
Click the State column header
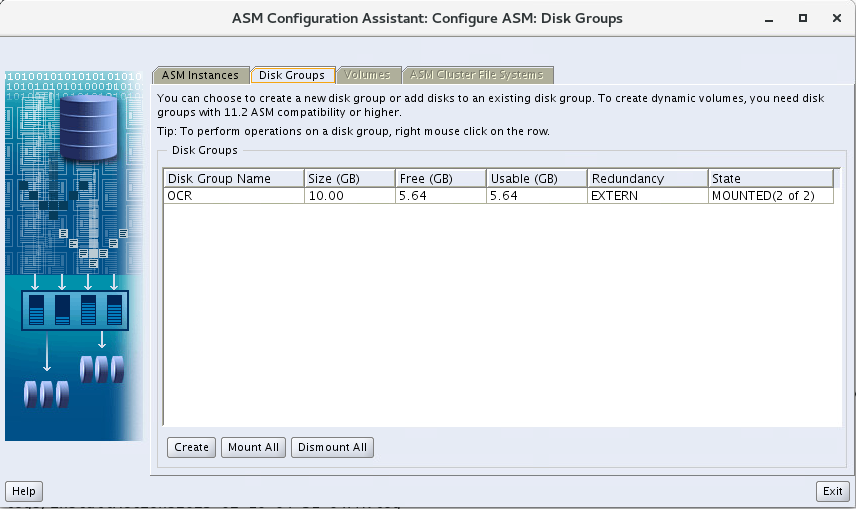click(770, 178)
